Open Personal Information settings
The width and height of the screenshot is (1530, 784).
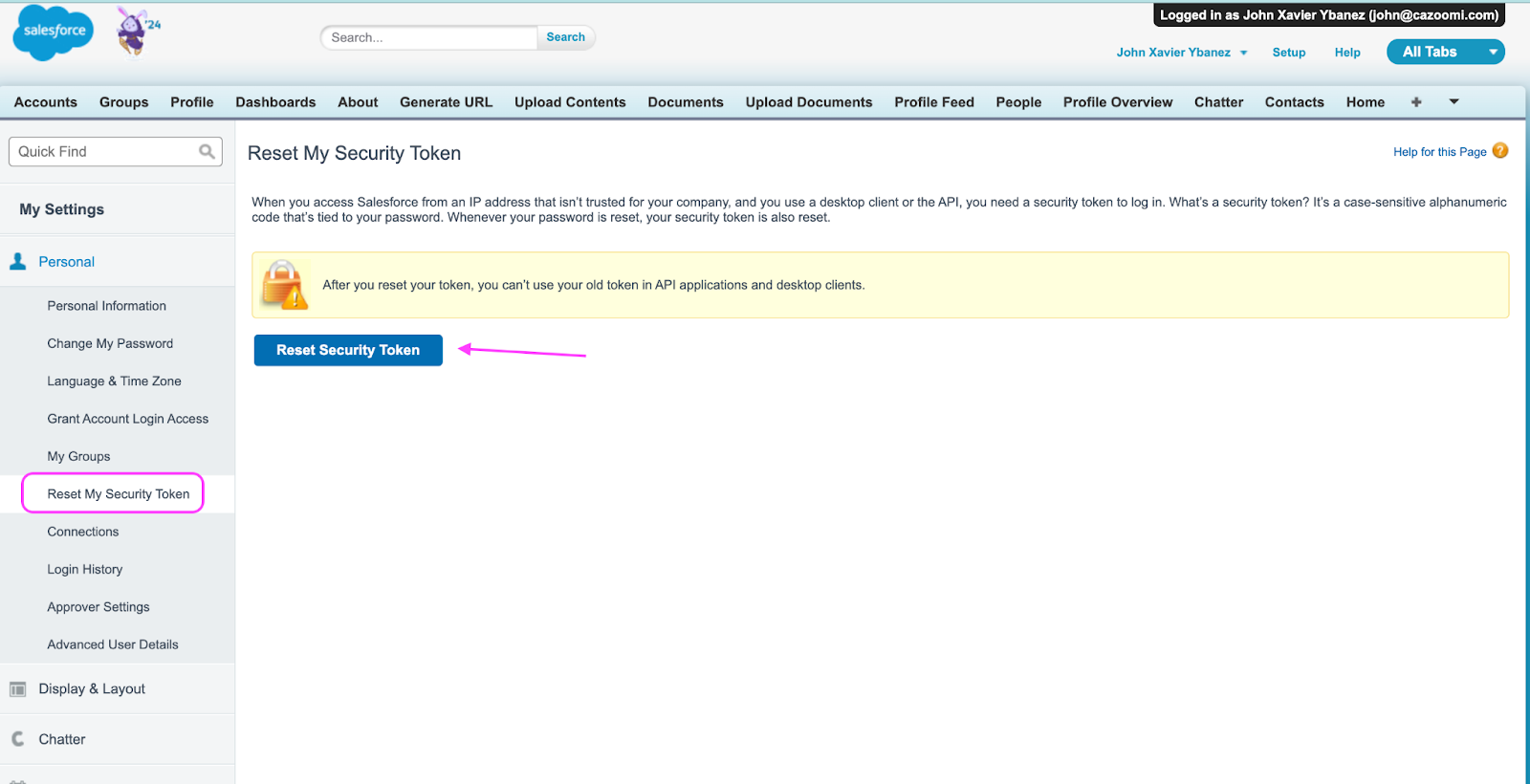click(x=107, y=306)
